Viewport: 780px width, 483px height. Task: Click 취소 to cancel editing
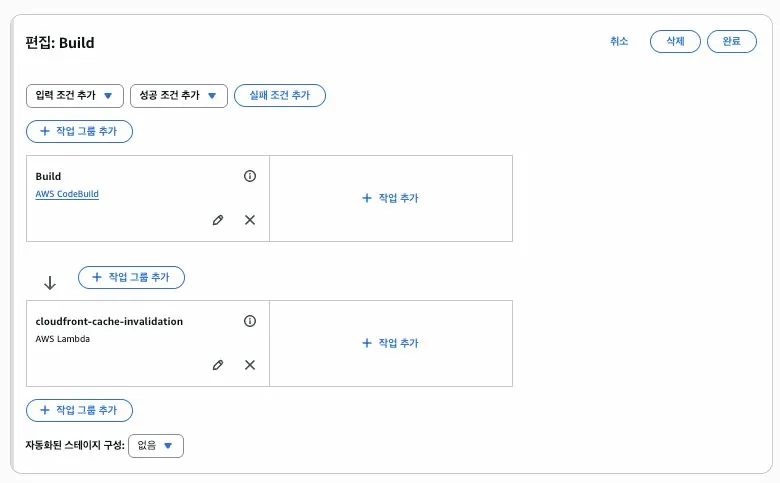tap(619, 41)
